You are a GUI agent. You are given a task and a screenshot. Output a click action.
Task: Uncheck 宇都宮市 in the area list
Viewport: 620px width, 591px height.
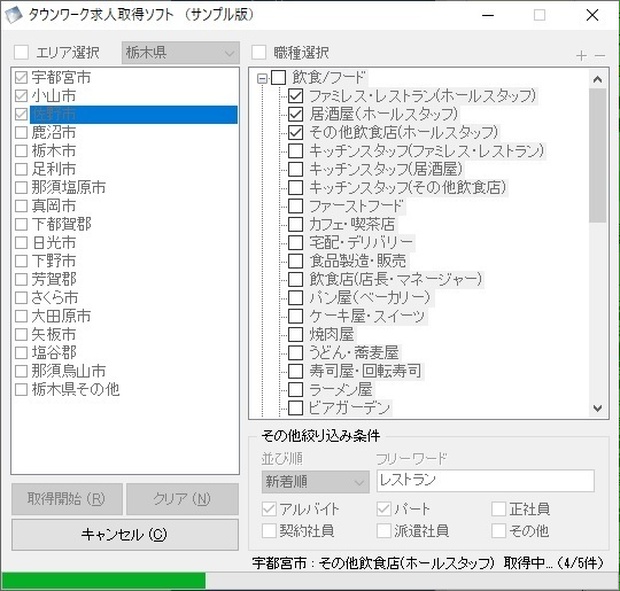(x=21, y=77)
